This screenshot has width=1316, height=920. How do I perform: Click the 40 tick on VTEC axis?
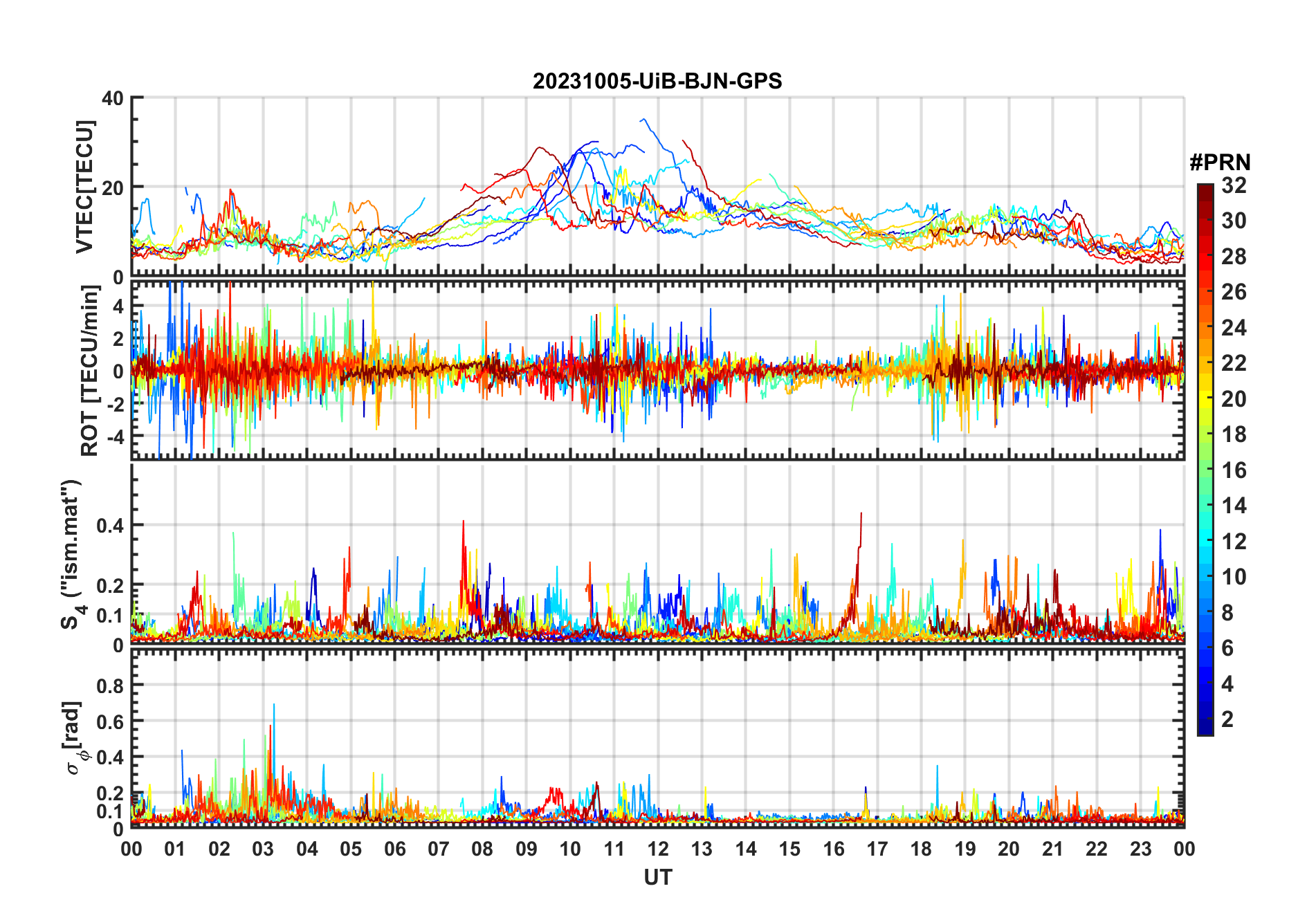tap(112, 99)
